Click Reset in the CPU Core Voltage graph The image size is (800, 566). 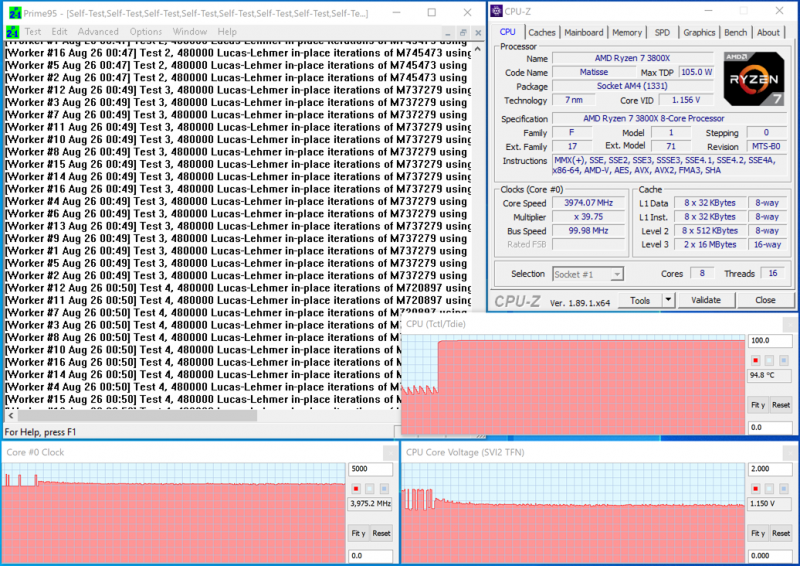(781, 533)
